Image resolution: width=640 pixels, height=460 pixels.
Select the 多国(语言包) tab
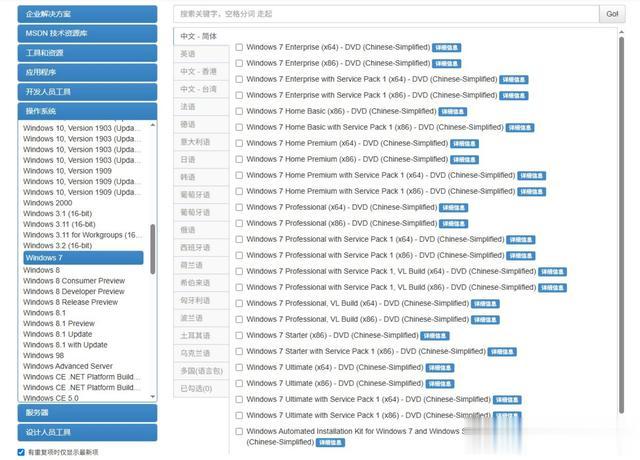(x=201, y=371)
